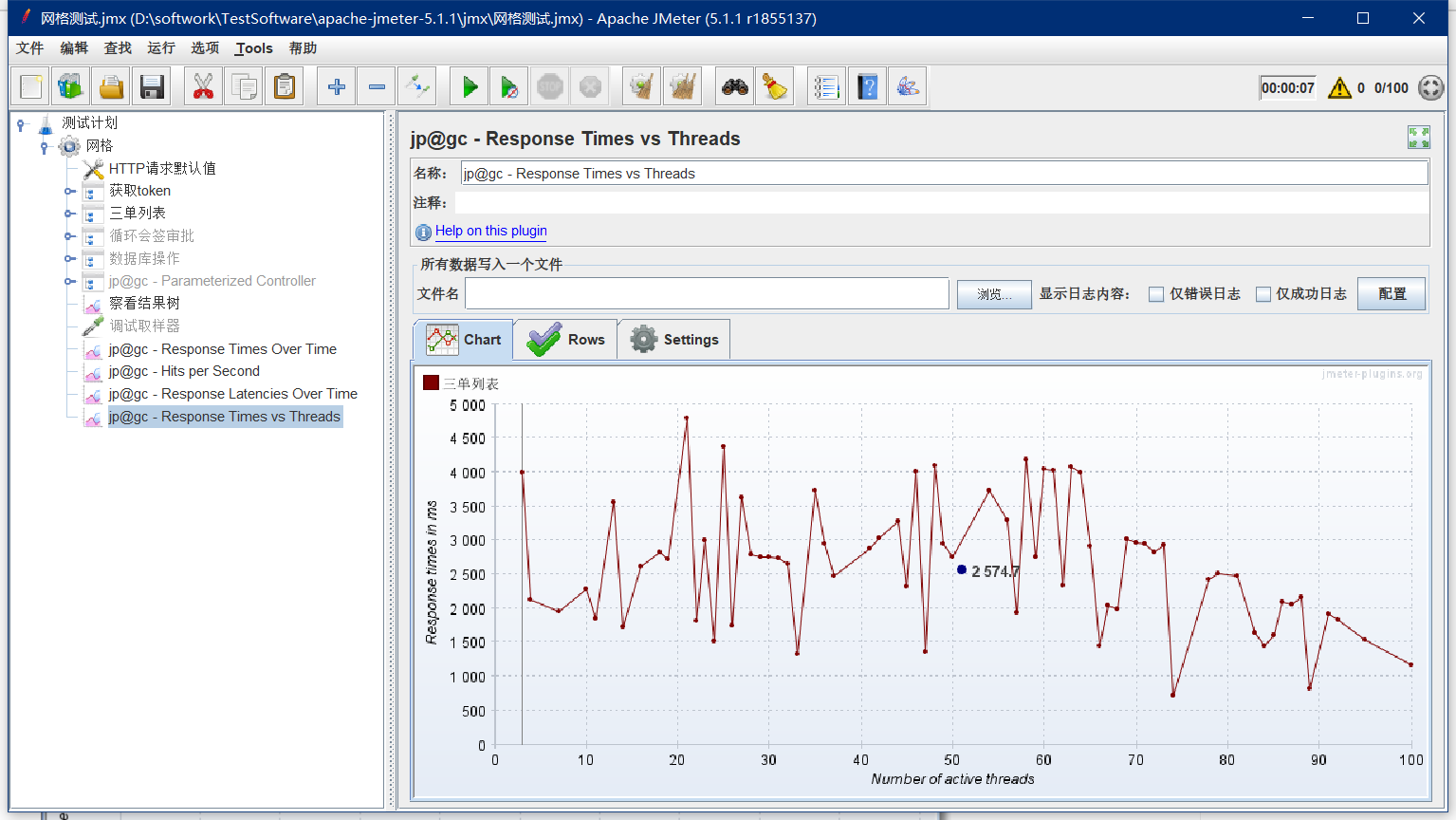Viewport: 1456px width, 820px height.
Task: Click the Open file toolbar icon
Action: (x=111, y=87)
